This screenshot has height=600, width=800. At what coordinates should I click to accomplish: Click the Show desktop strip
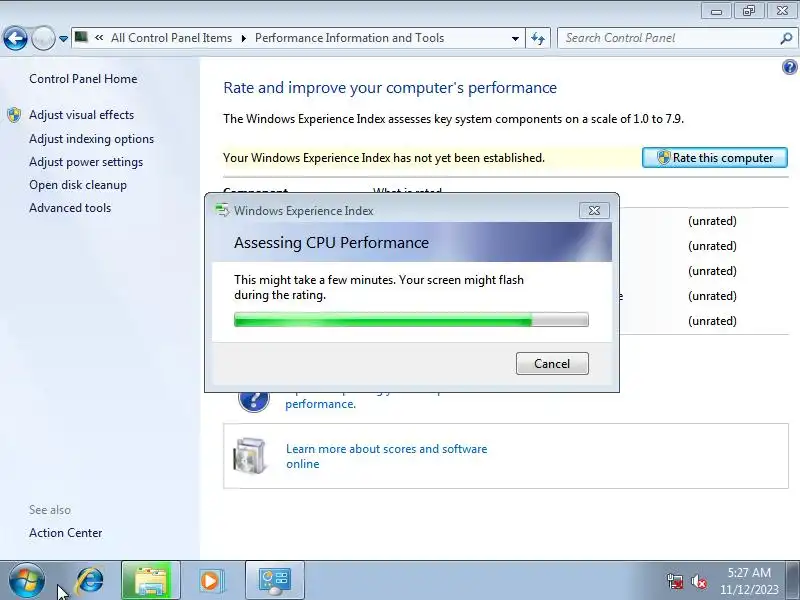point(793,581)
